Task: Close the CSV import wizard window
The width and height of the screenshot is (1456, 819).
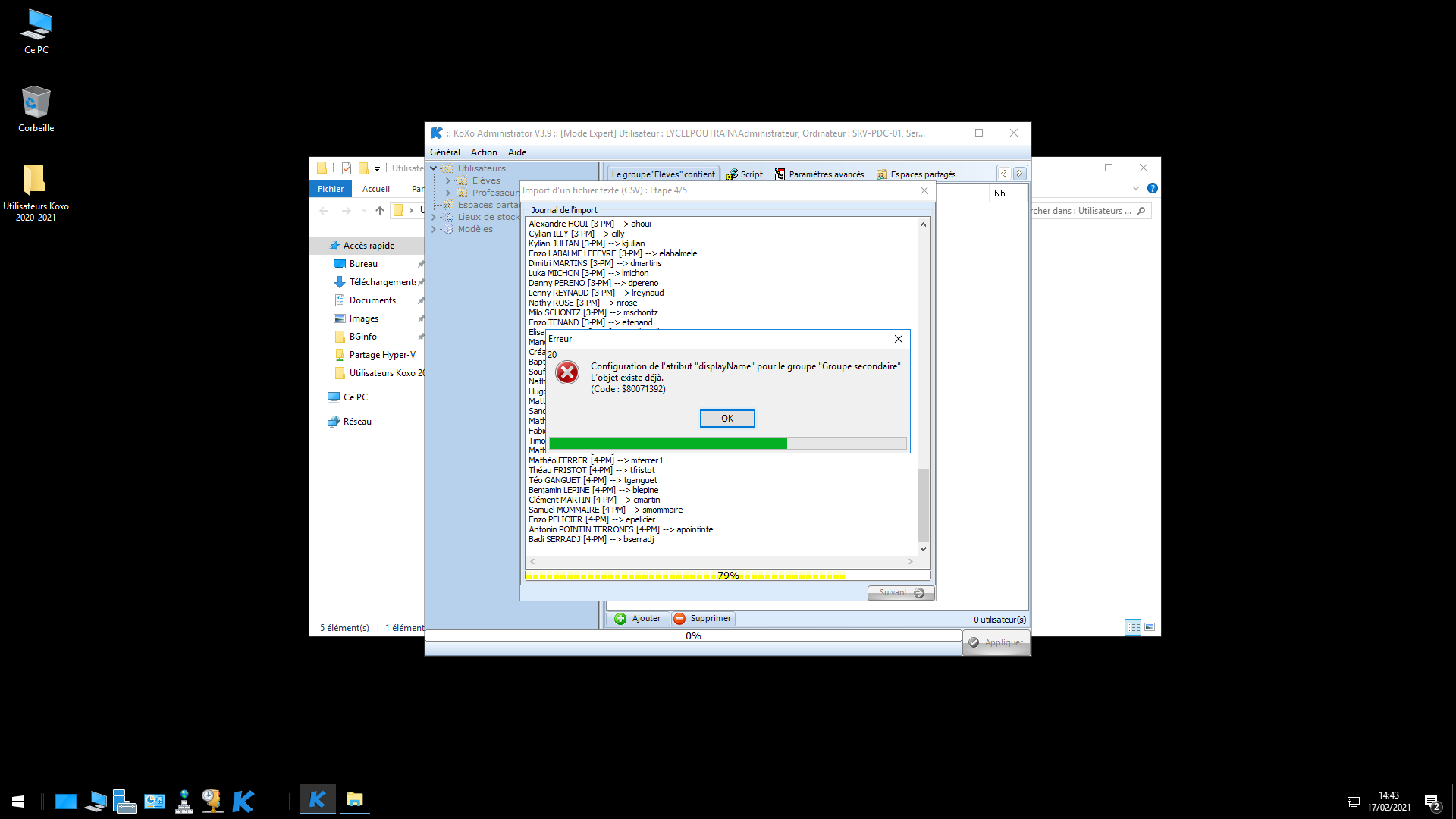Action: tap(924, 190)
